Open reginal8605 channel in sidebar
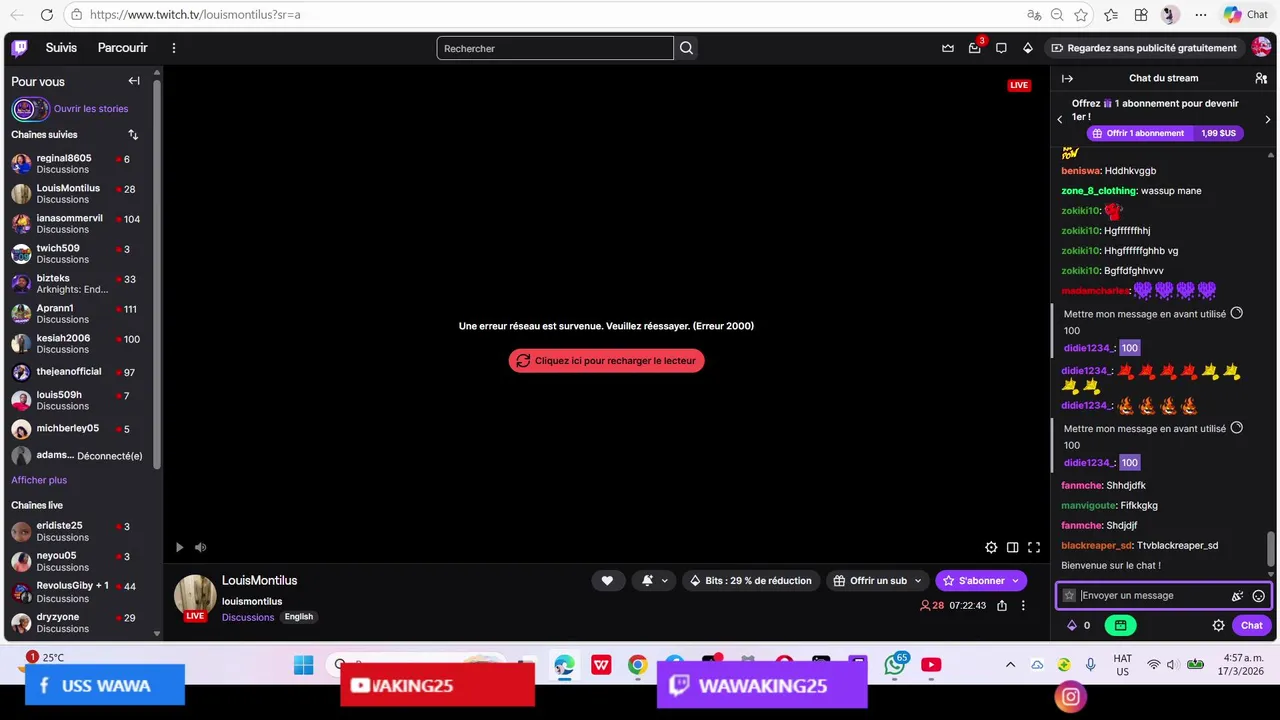The width and height of the screenshot is (1280, 720). coord(78,164)
